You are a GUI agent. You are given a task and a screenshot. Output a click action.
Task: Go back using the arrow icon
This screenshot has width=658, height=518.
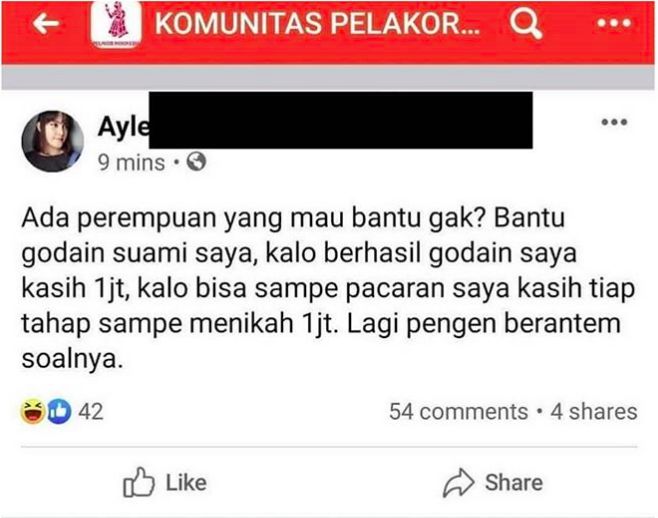[45, 24]
